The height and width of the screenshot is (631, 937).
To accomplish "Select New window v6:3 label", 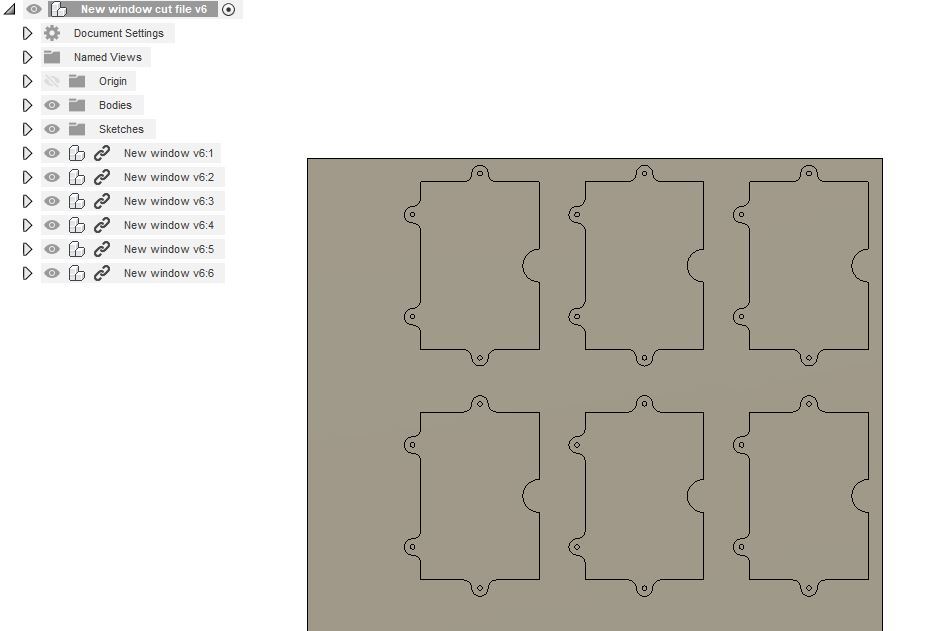I will point(169,201).
